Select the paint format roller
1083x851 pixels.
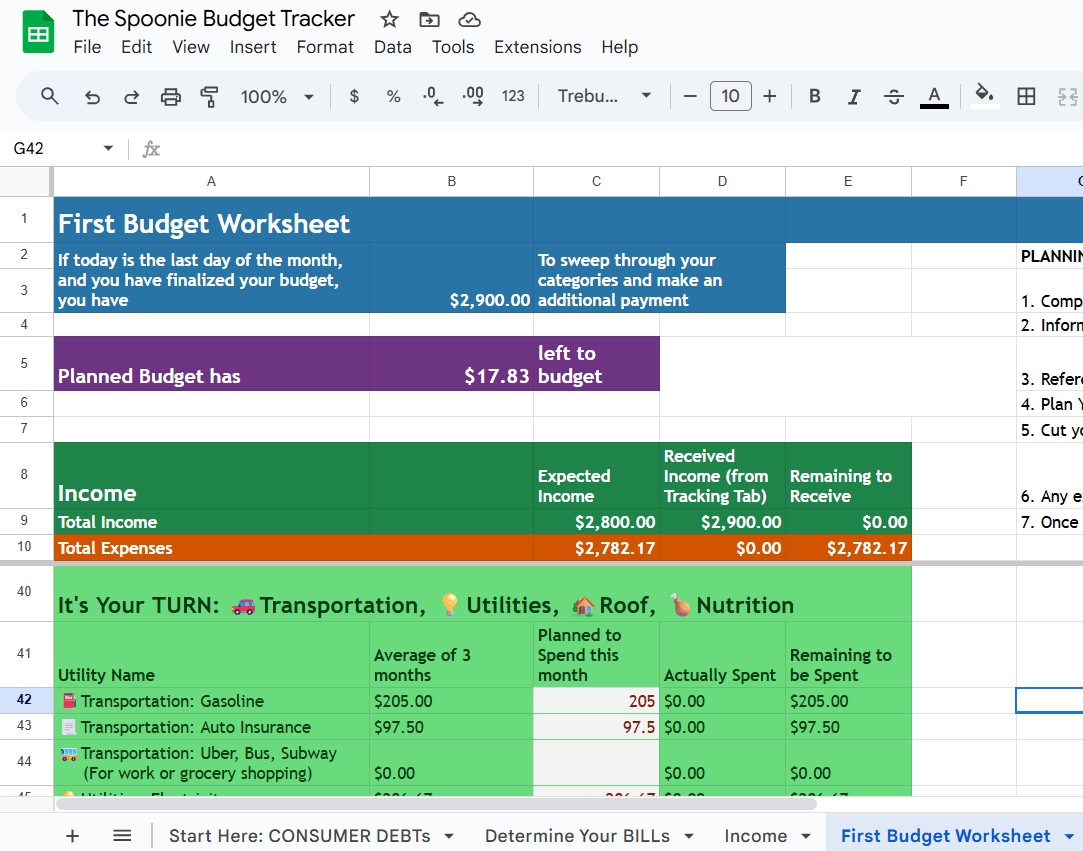pos(209,97)
